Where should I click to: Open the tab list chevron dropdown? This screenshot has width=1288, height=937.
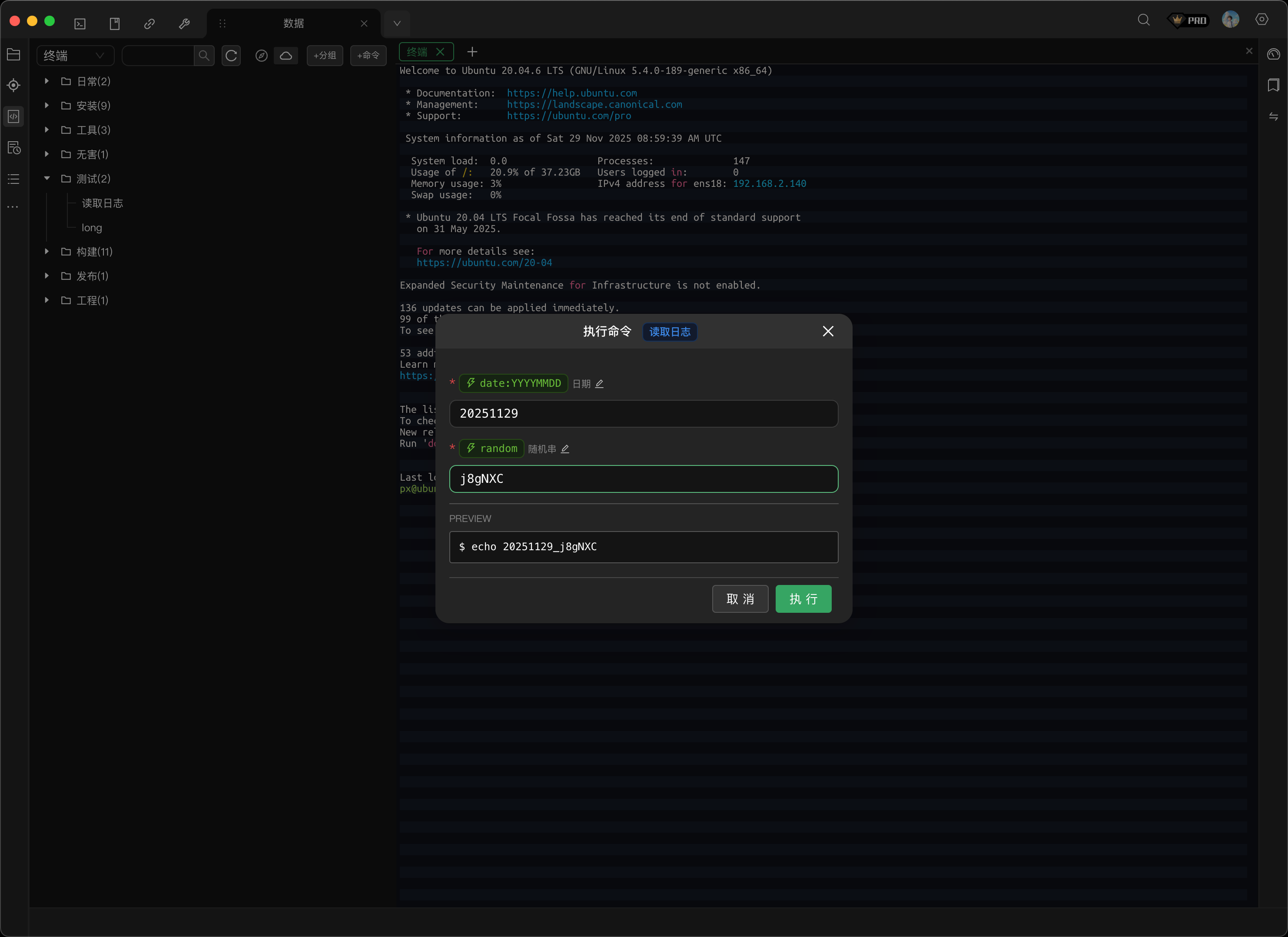point(397,23)
